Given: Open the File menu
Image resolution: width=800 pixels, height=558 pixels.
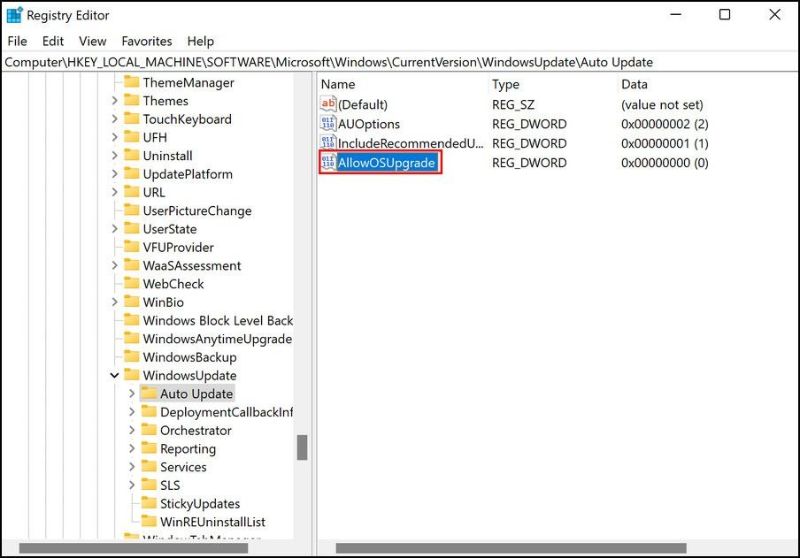Looking at the screenshot, I should click(17, 41).
